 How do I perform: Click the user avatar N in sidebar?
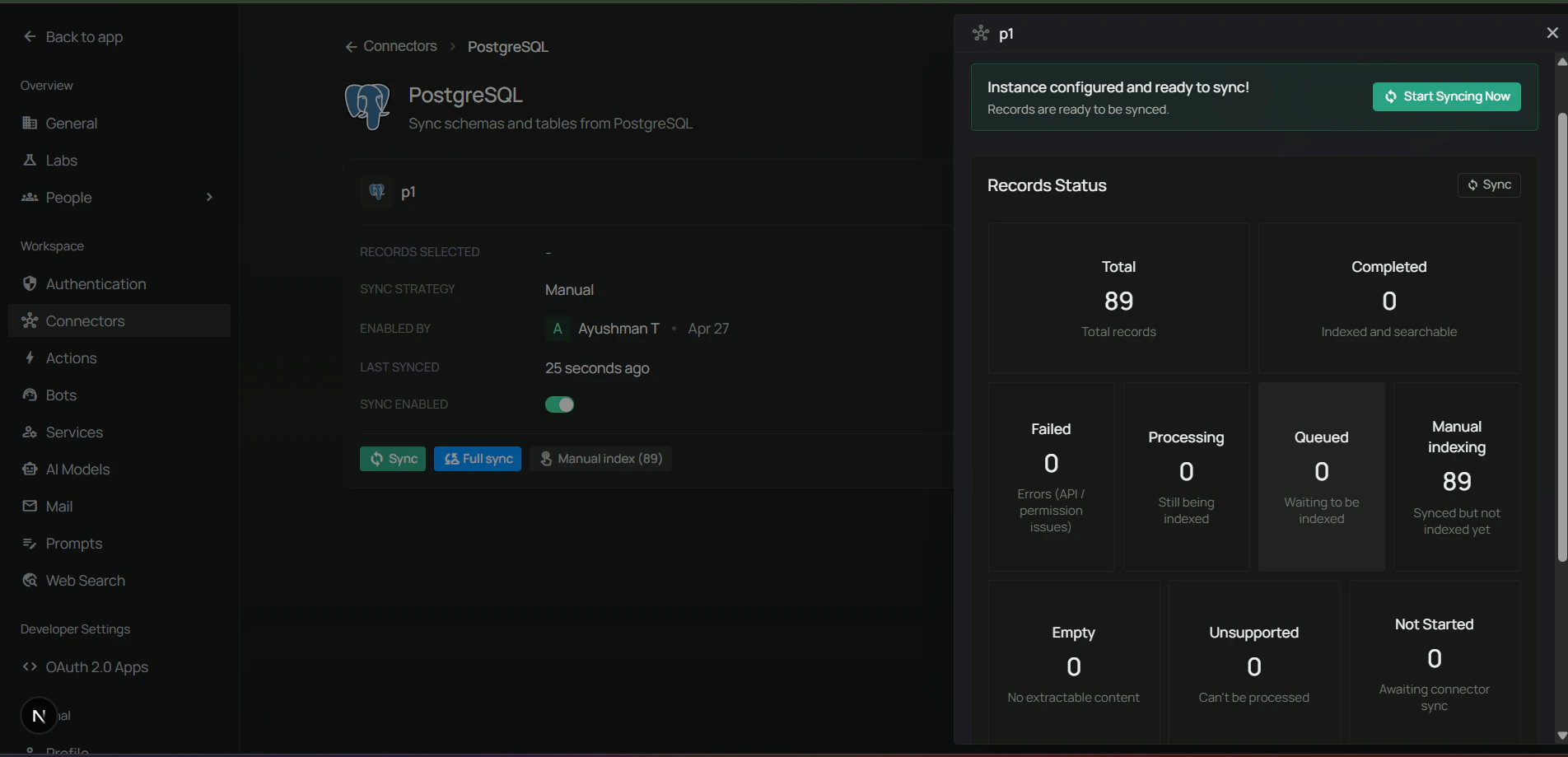[x=39, y=716]
